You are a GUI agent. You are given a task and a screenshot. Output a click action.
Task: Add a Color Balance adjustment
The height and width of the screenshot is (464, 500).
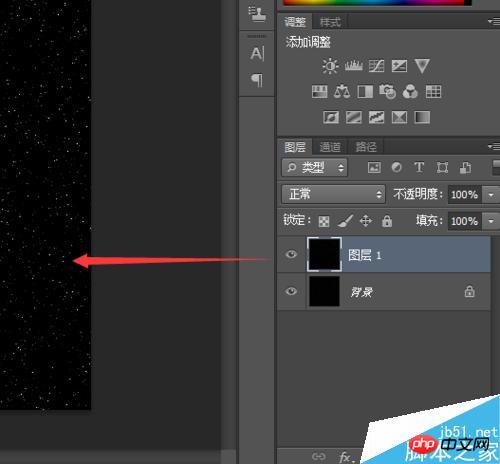[342, 91]
